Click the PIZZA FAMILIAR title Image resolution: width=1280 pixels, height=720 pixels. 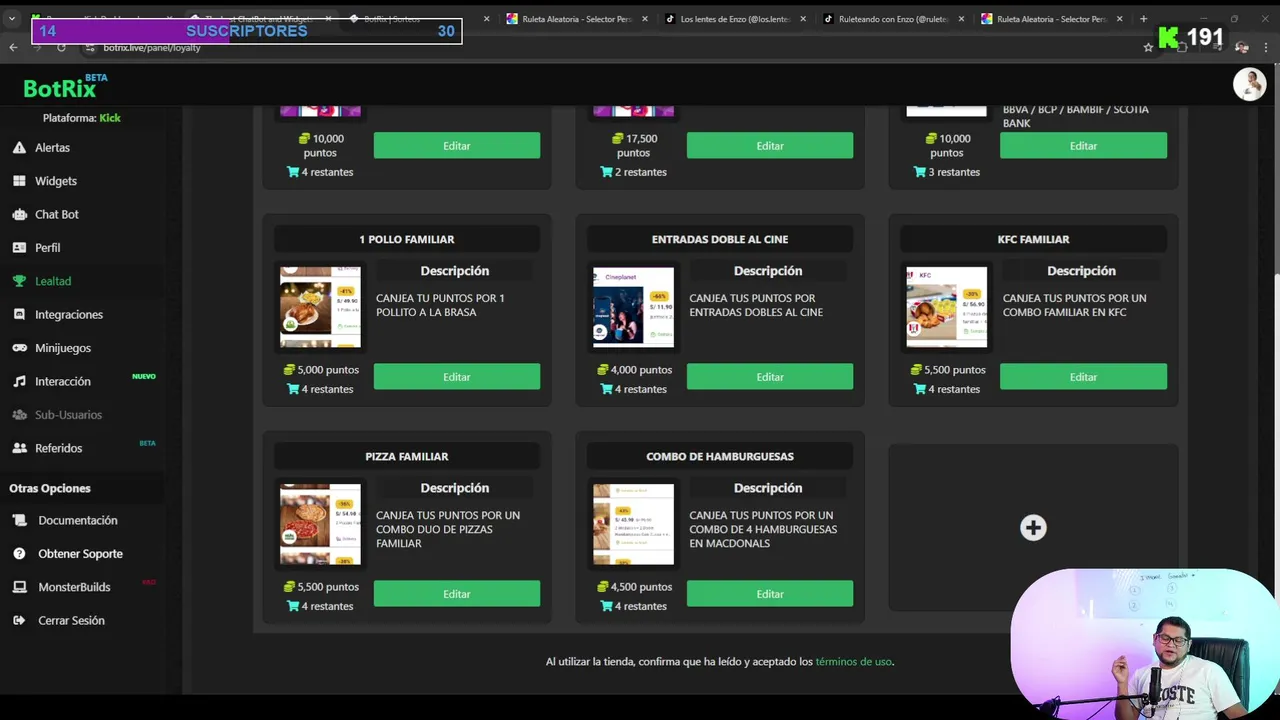(407, 456)
